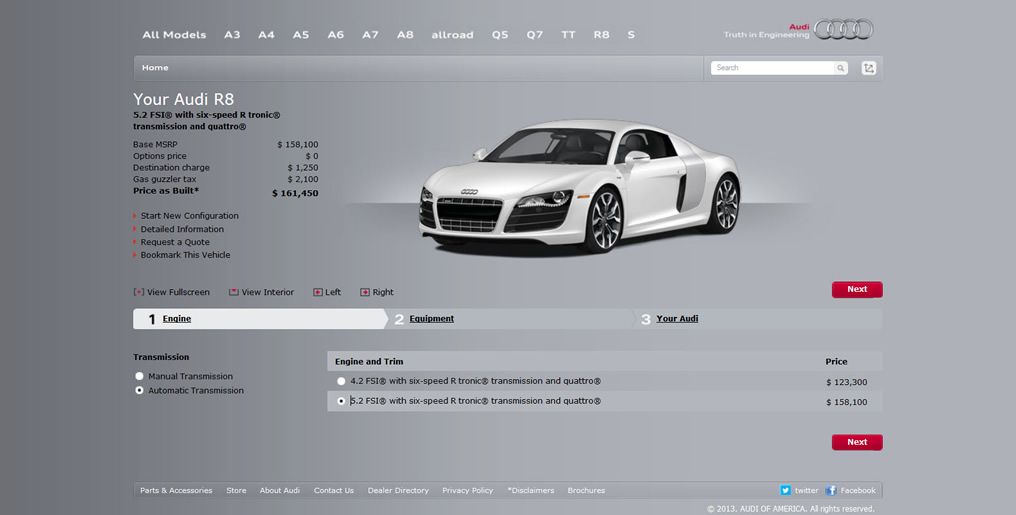Open About Audi footer link
Screen dimensions: 1016x515
280,490
